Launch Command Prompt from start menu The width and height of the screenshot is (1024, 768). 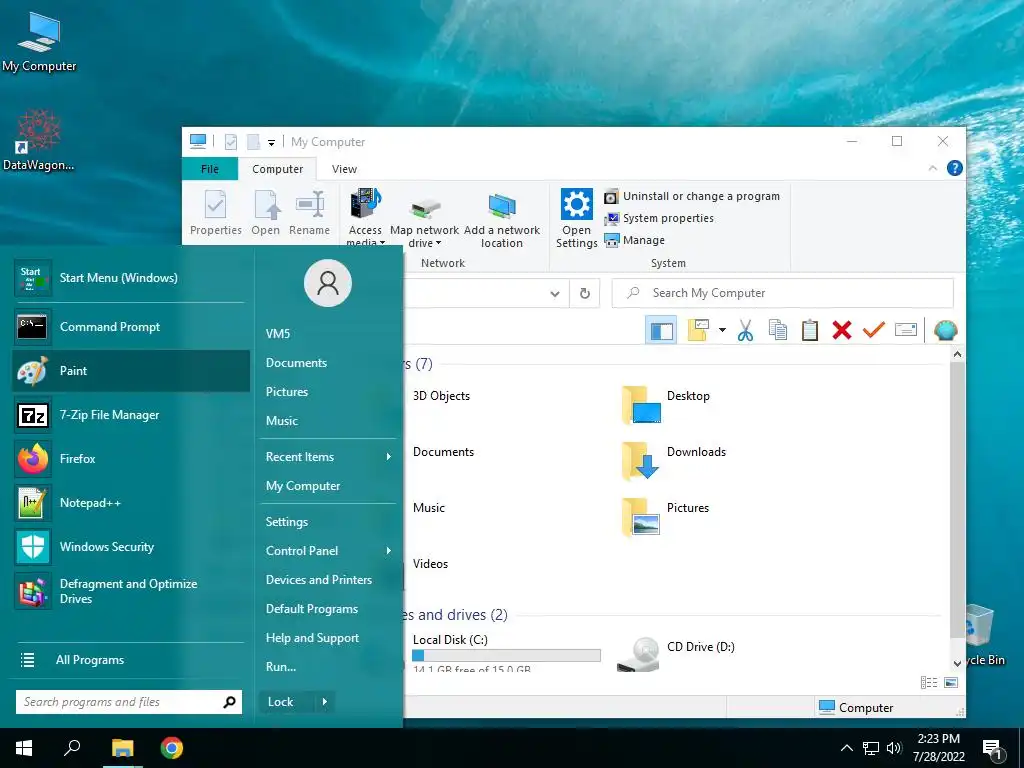pos(131,327)
